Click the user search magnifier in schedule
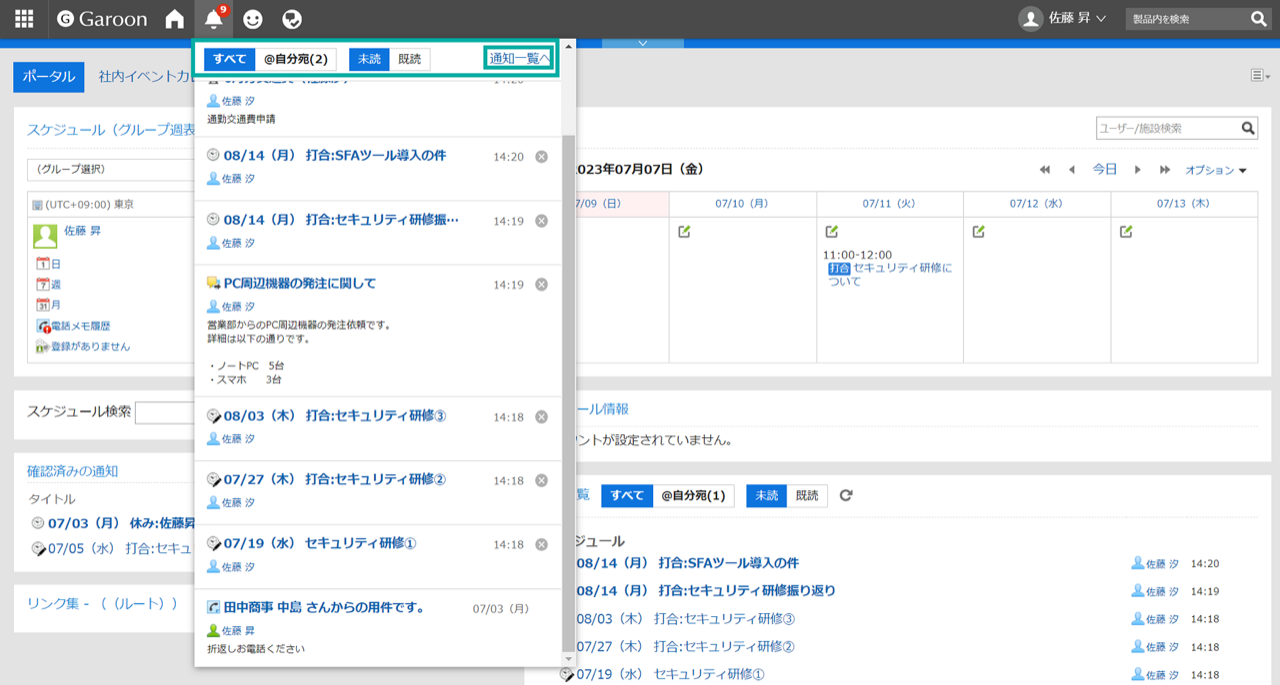The image size is (1280, 685). [x=1248, y=128]
